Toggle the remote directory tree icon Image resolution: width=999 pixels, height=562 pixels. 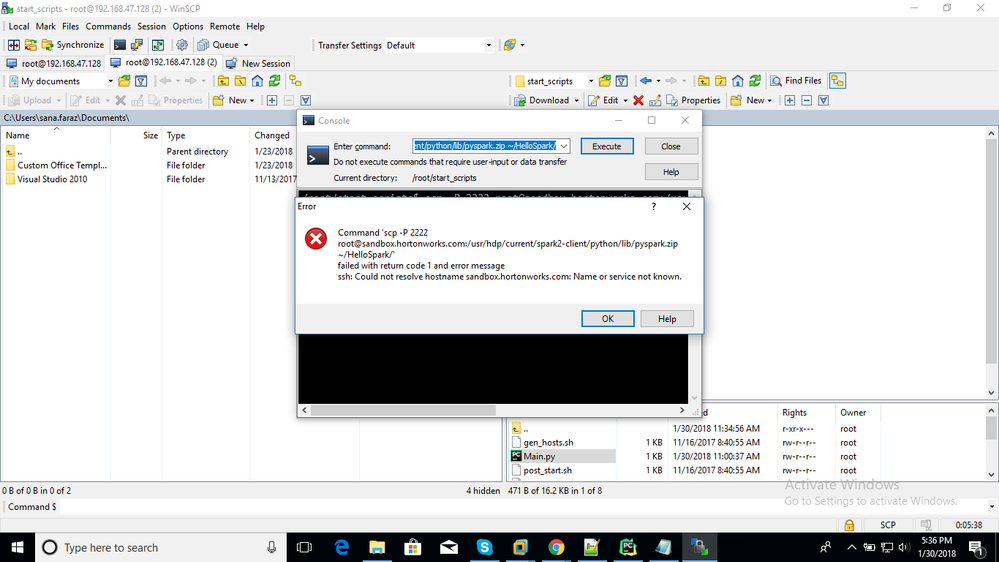(837, 81)
